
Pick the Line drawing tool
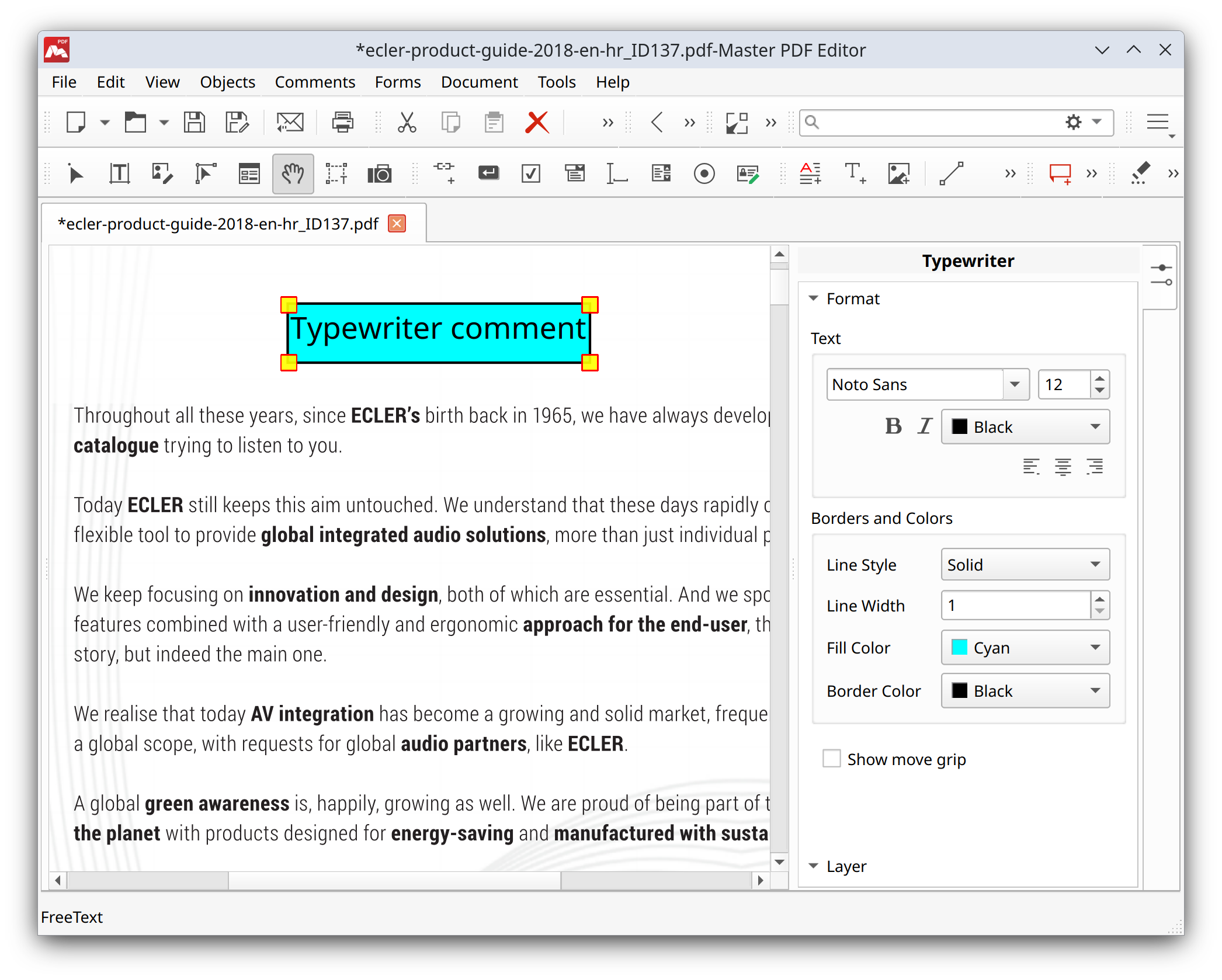pyautogui.click(x=952, y=173)
